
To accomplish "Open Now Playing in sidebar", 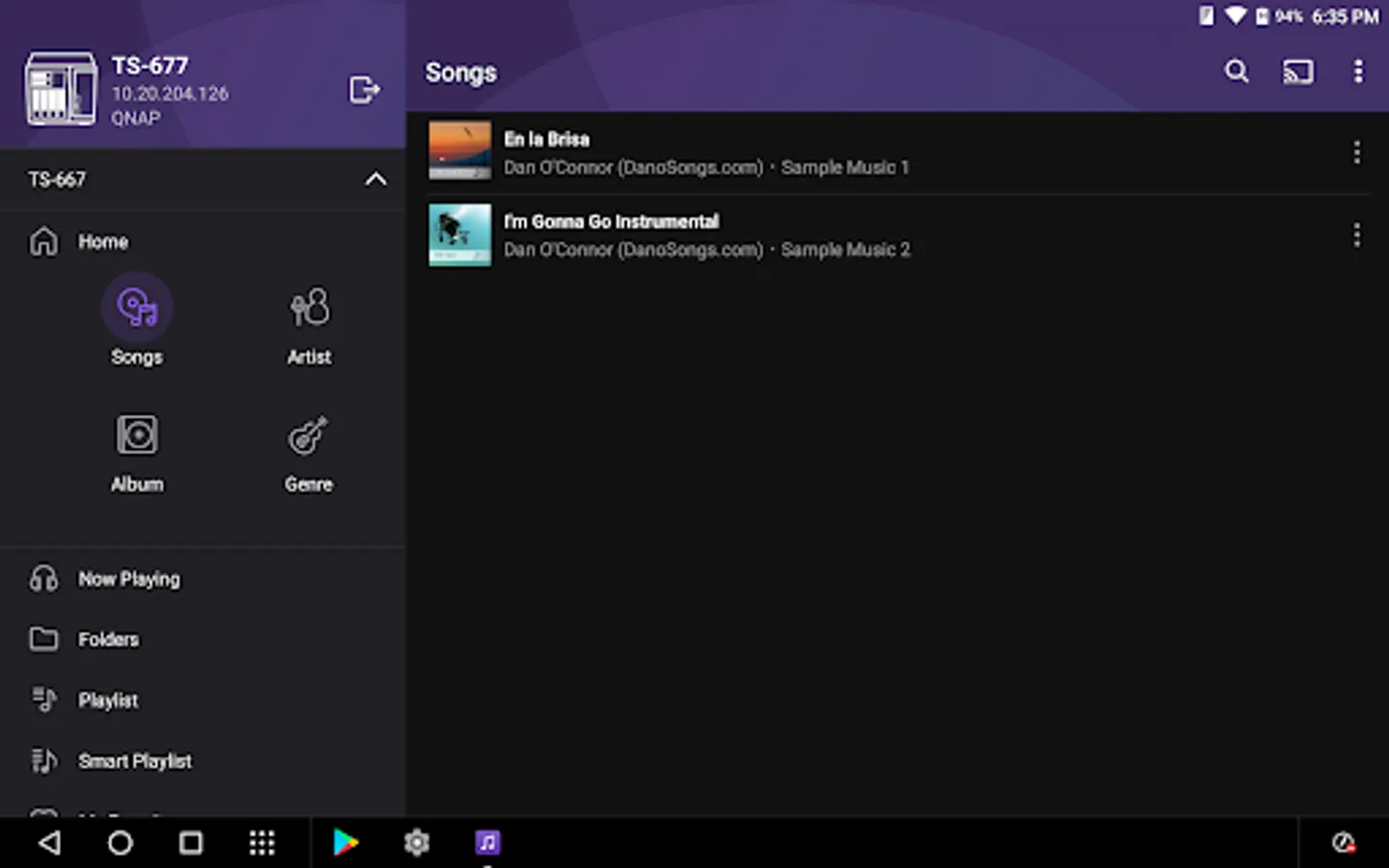I will click(128, 579).
